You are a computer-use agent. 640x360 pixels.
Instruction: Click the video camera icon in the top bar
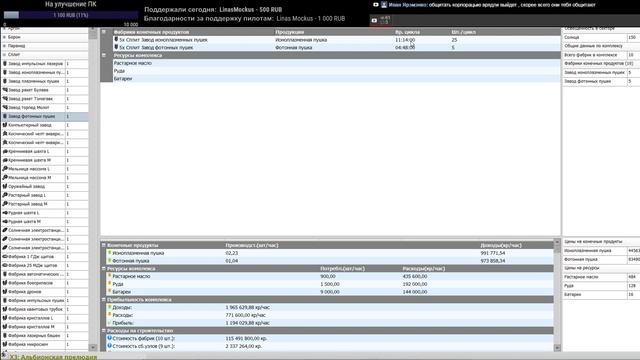click(376, 5)
